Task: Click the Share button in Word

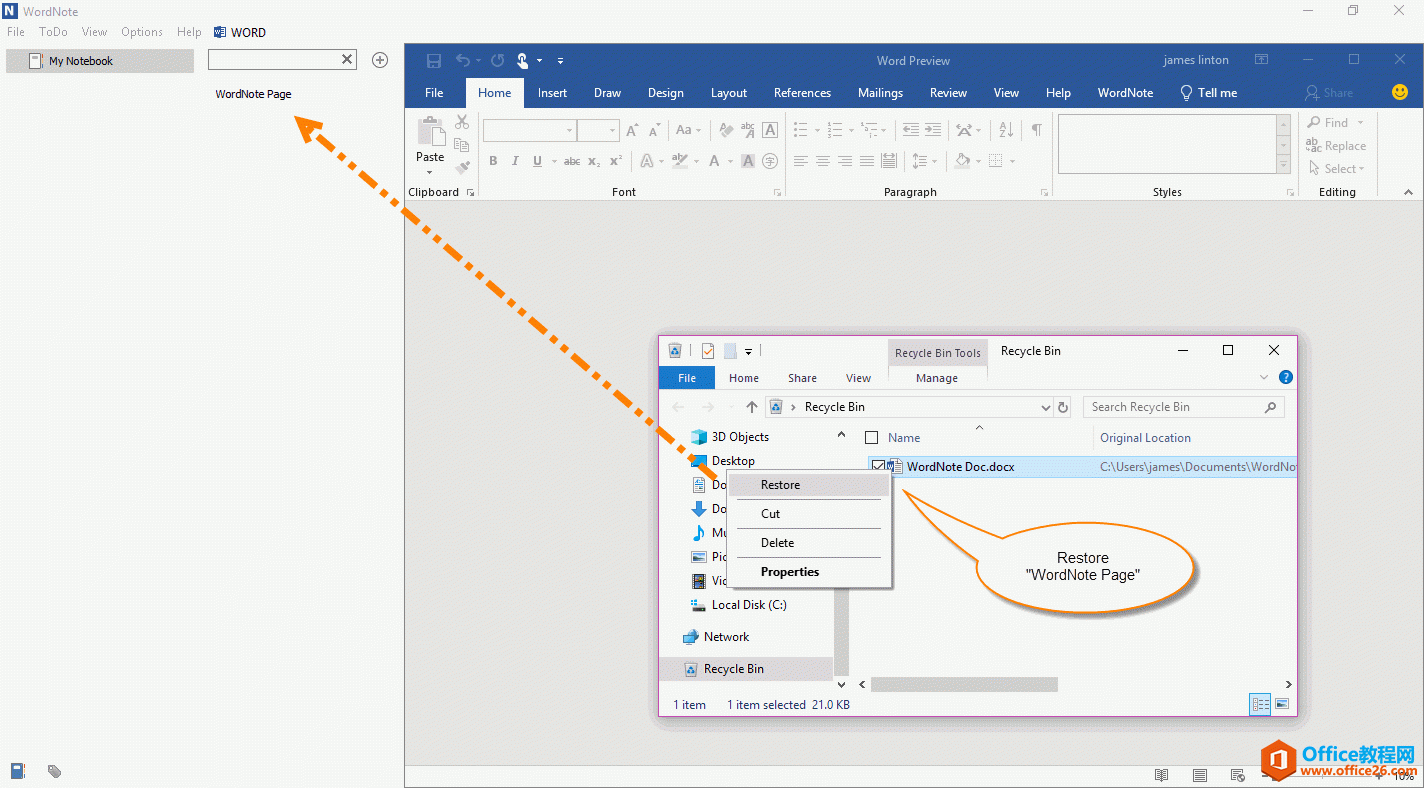Action: [1329, 93]
